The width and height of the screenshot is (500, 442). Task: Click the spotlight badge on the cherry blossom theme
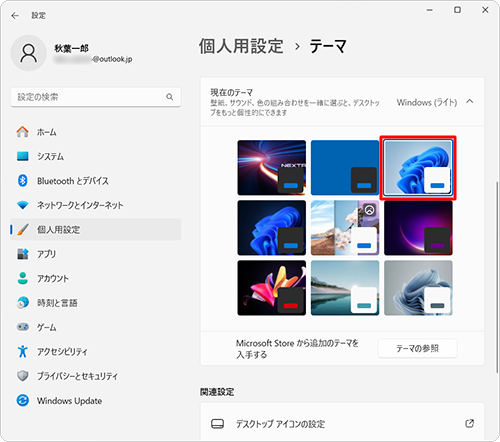370,210
